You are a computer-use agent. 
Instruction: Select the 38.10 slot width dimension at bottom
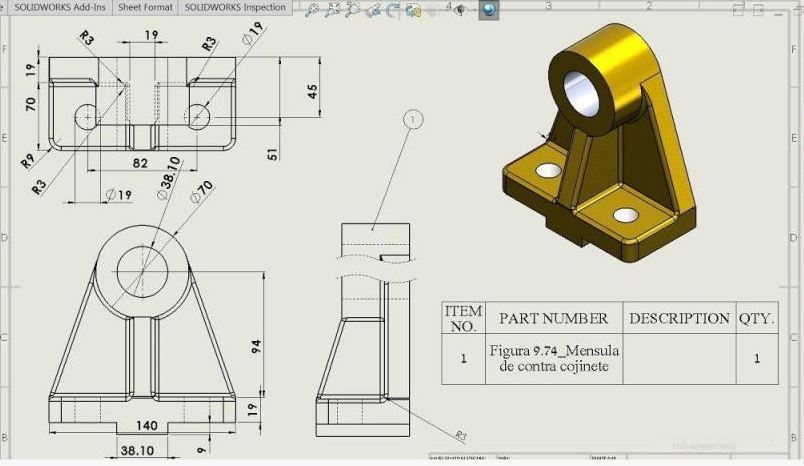click(x=137, y=451)
